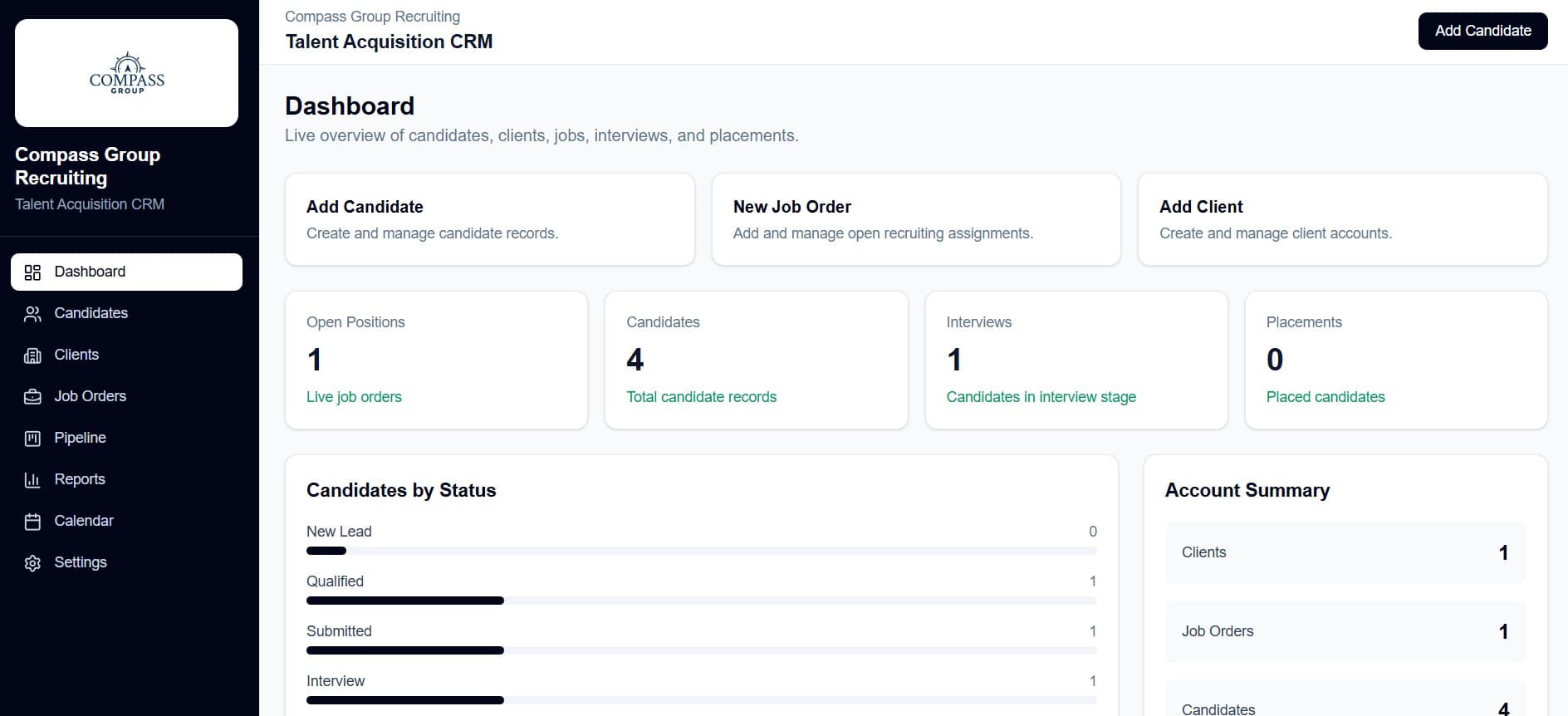This screenshot has width=1568, height=716.
Task: Click the 'Talent Acquisition CRM' header title
Action: tap(389, 42)
